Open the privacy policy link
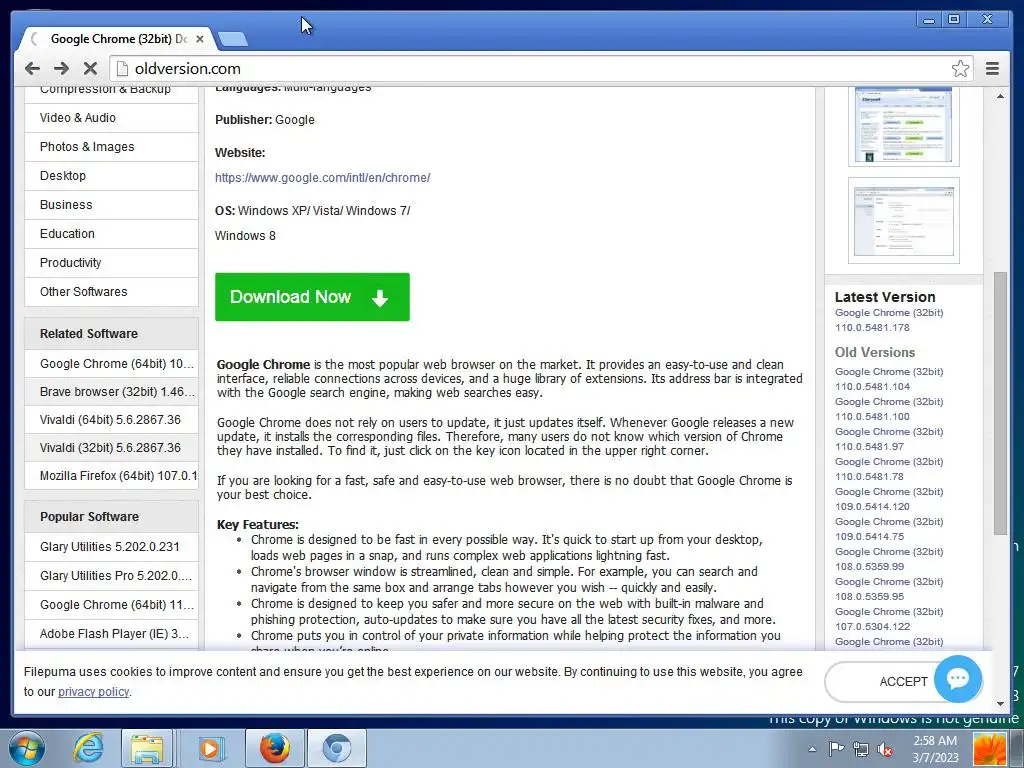Image resolution: width=1024 pixels, height=768 pixels. point(93,692)
